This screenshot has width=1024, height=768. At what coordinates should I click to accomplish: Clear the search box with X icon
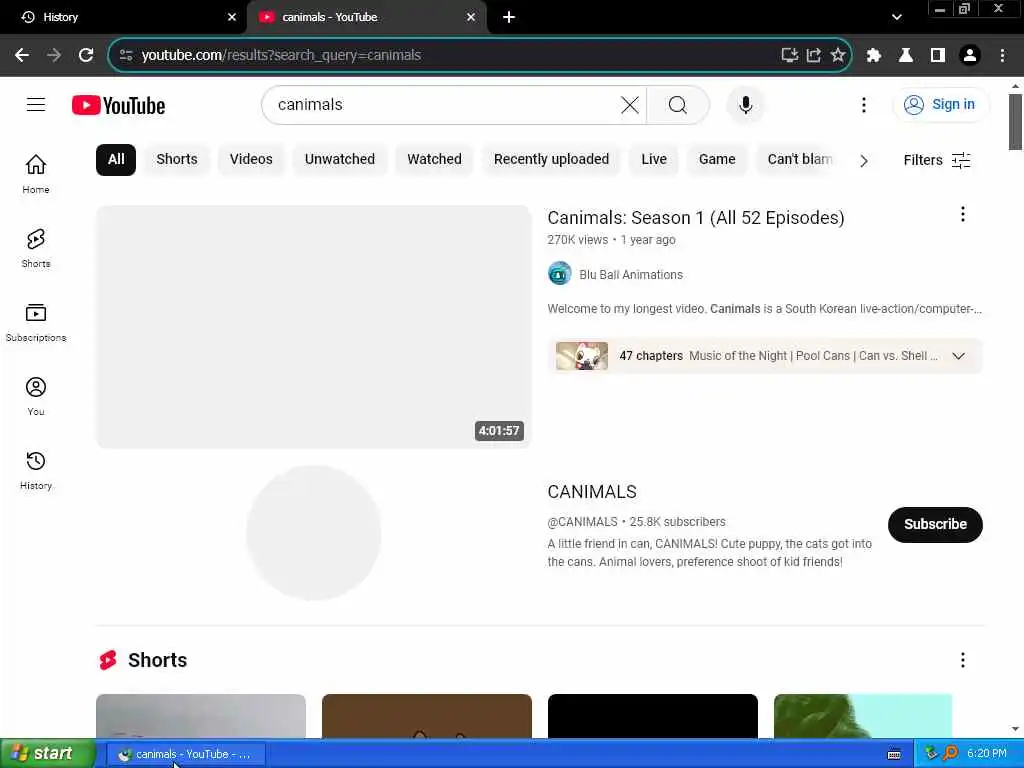click(630, 104)
